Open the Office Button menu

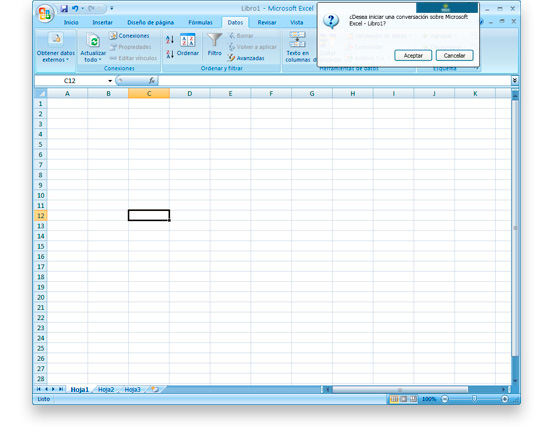point(45,13)
